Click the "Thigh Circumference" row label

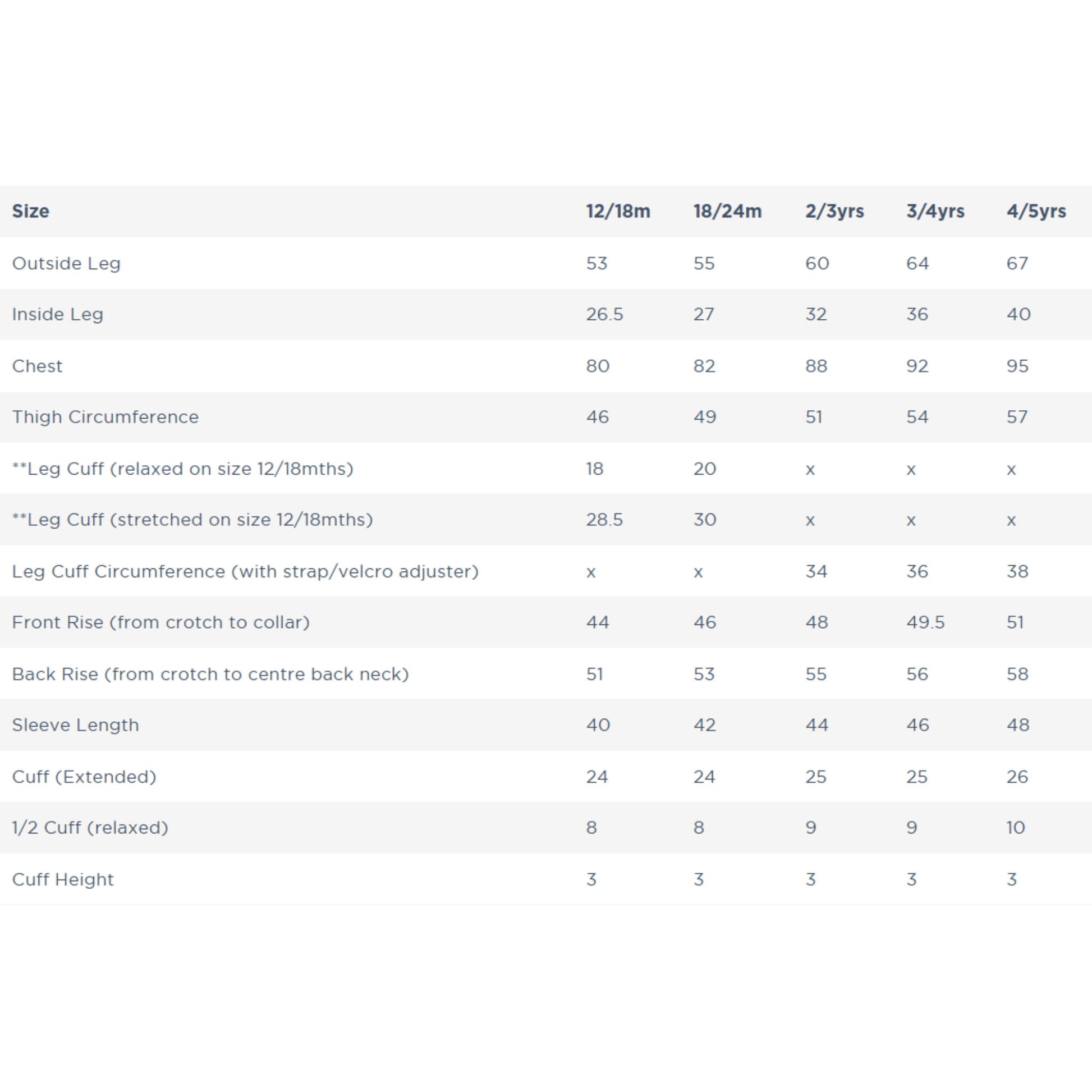click(x=105, y=417)
